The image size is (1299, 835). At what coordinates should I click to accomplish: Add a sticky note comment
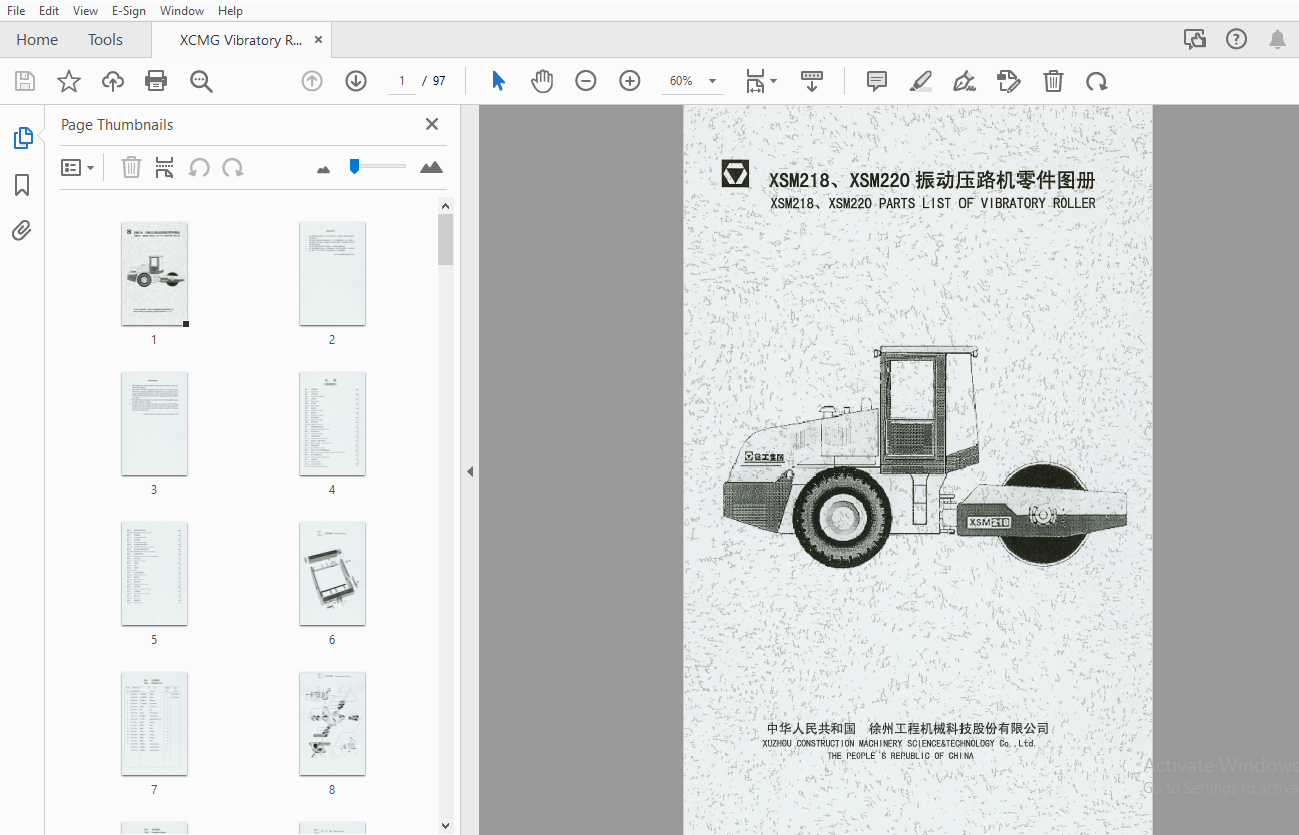877,82
